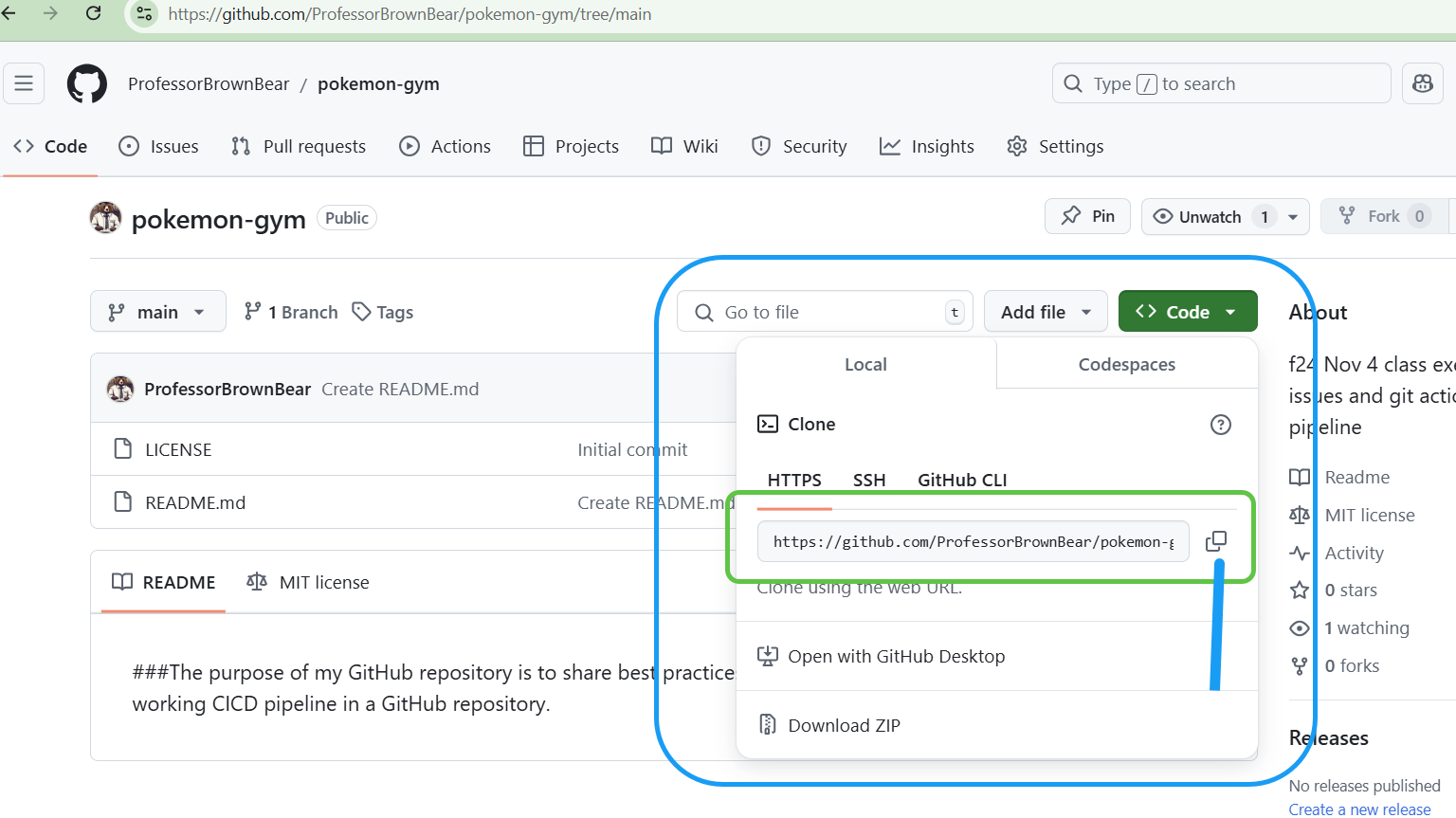Click the GitHub Octocat home logo
Screen dimensions: 1456x818
pyautogui.click(x=87, y=84)
